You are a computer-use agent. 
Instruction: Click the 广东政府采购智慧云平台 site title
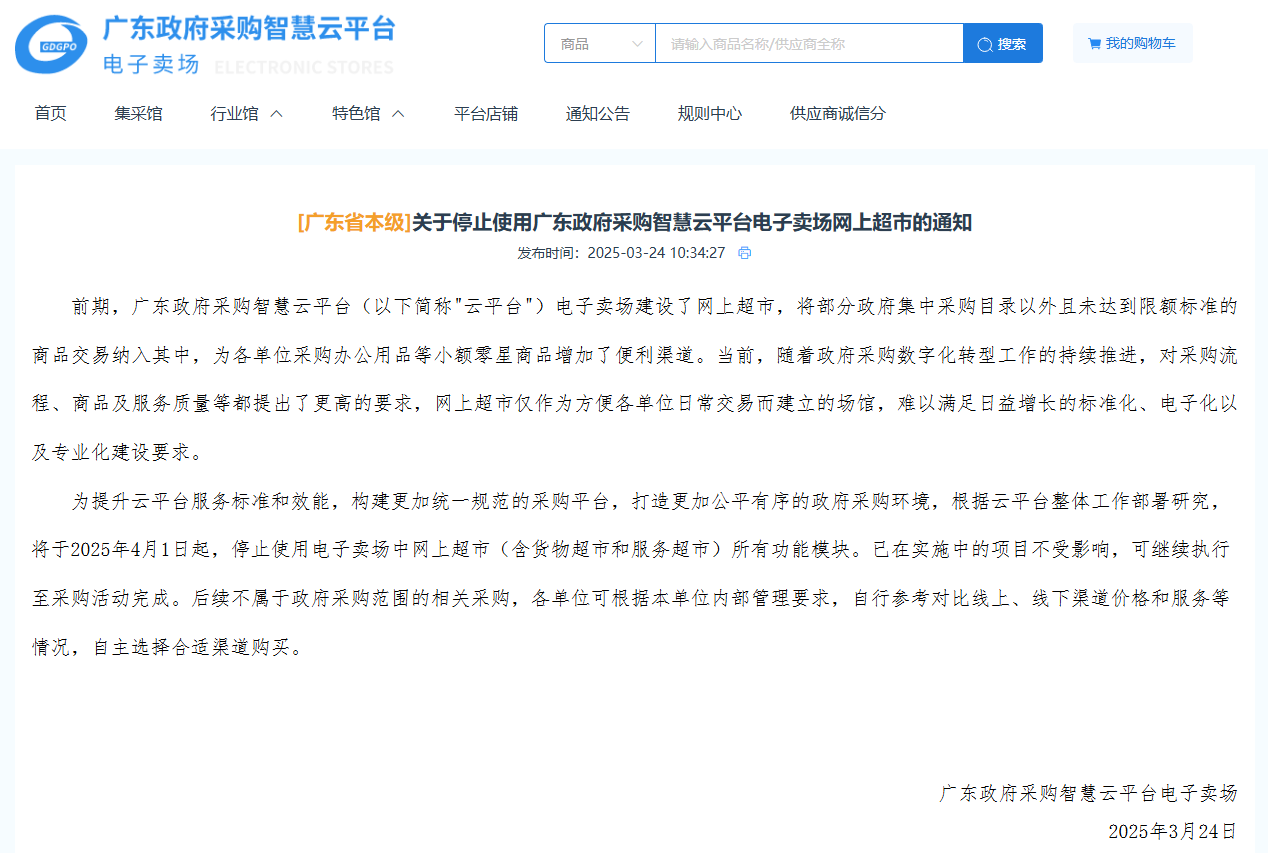coord(249,28)
